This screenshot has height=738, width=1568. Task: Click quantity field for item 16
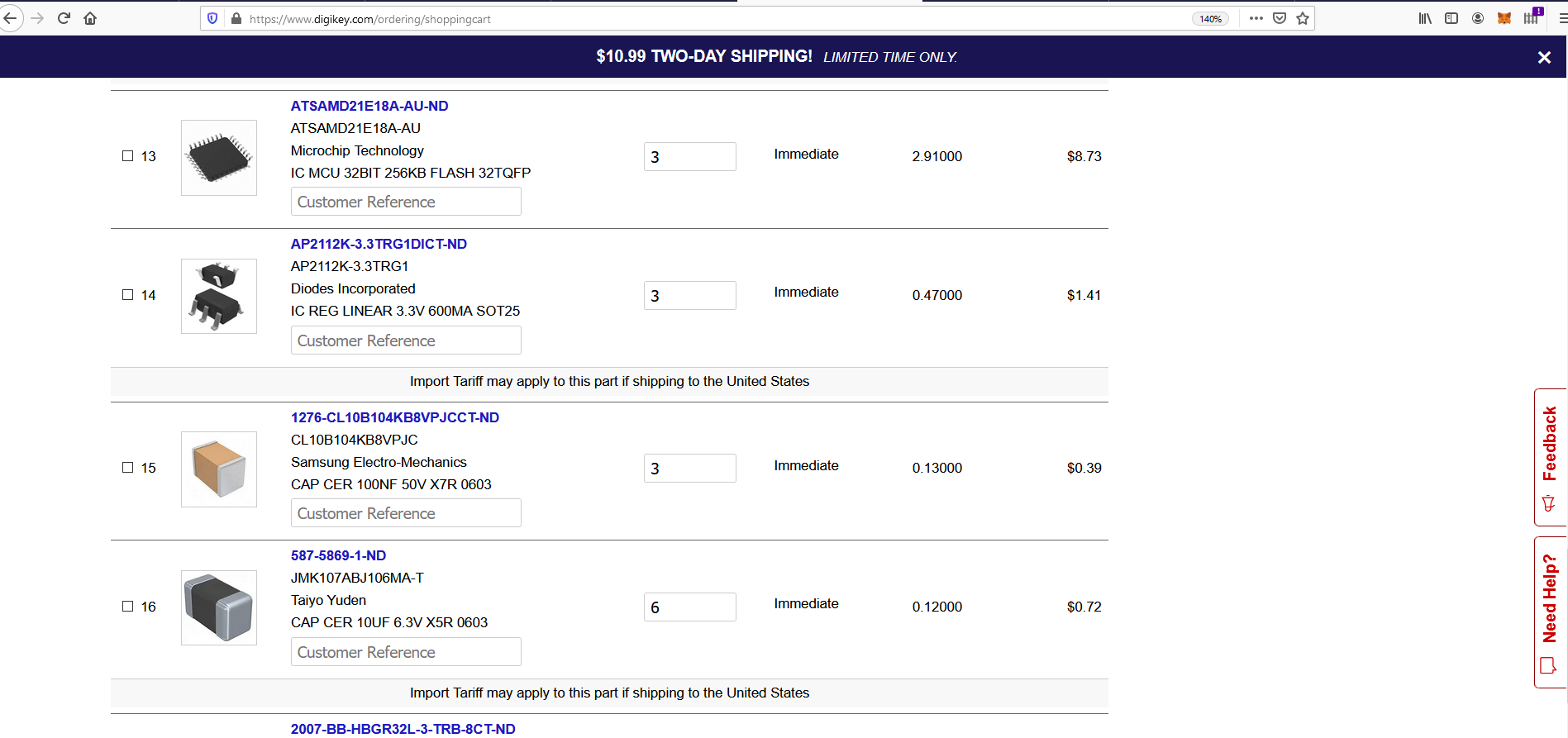tap(690, 607)
